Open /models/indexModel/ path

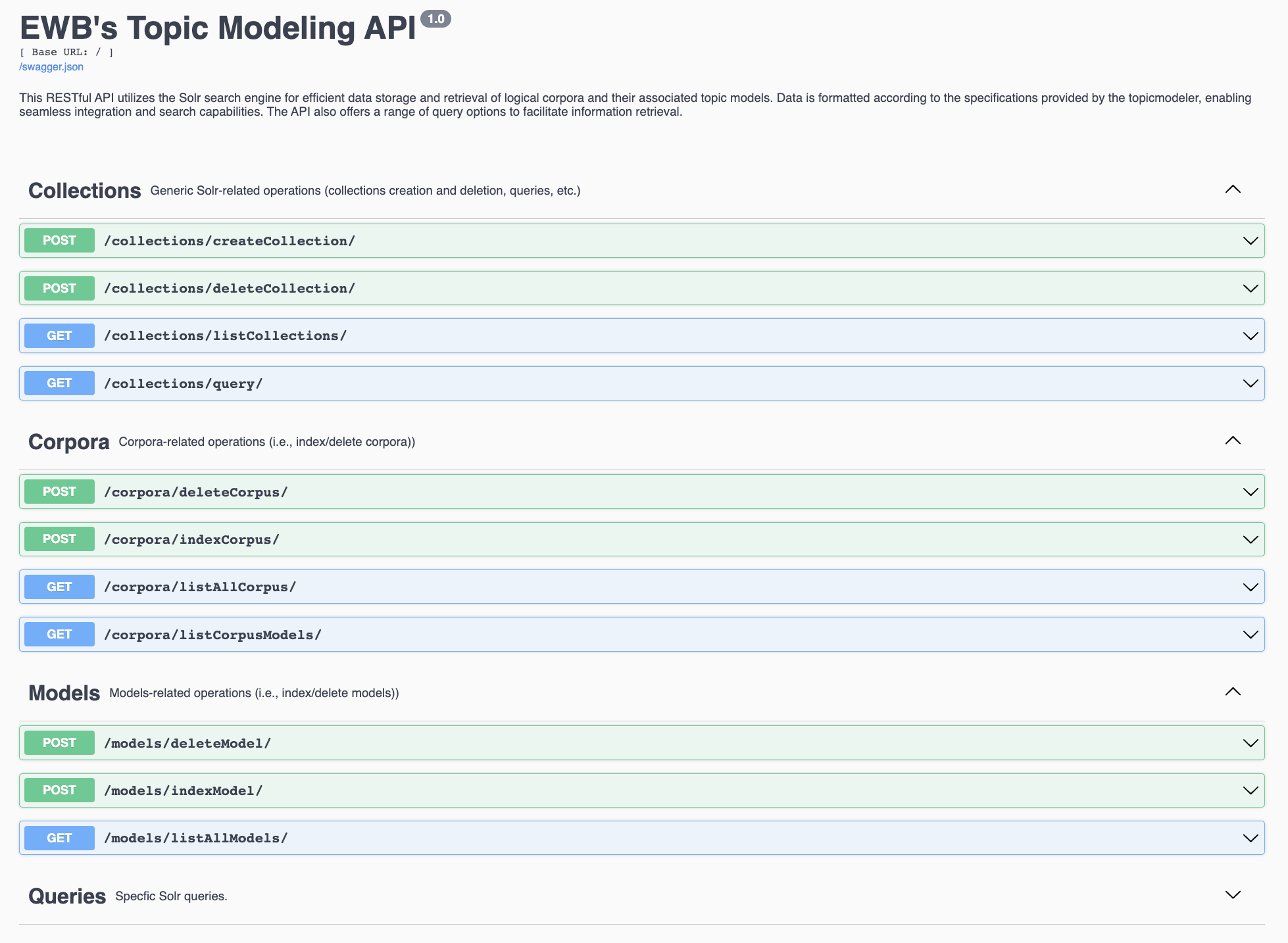pos(184,791)
